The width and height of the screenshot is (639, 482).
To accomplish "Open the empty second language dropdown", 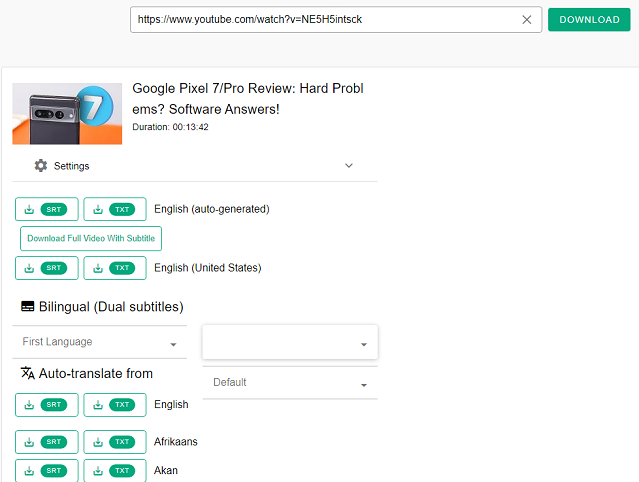I will pos(290,342).
